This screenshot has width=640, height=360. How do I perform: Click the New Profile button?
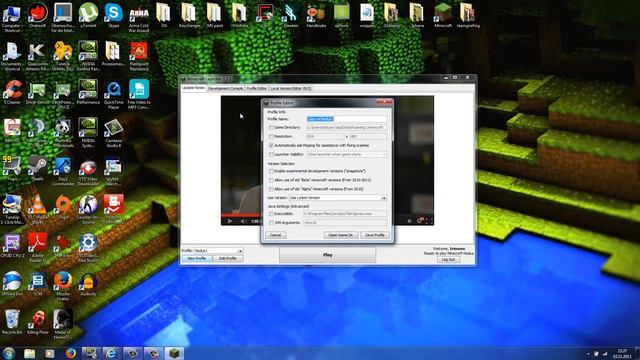click(x=197, y=258)
